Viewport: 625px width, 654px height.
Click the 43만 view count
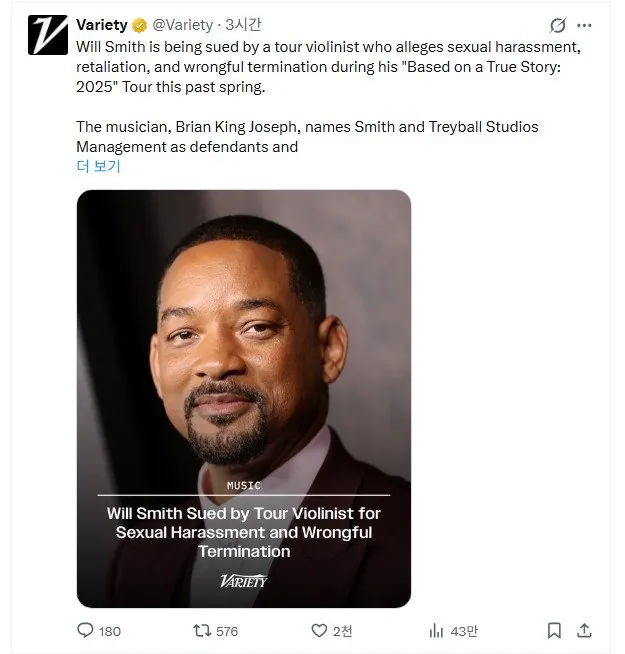tap(464, 630)
